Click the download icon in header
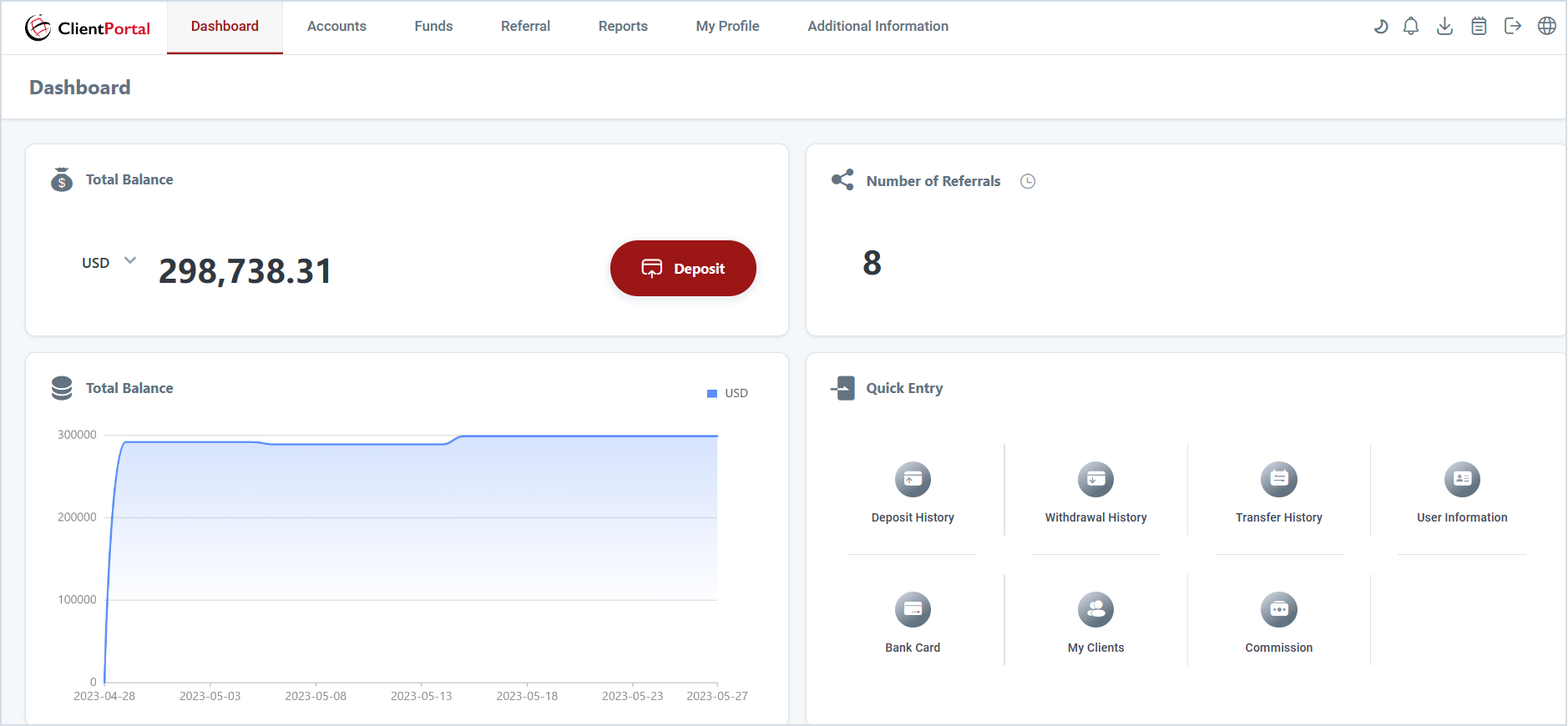Screen dimensions: 1568x726 tap(1444, 27)
